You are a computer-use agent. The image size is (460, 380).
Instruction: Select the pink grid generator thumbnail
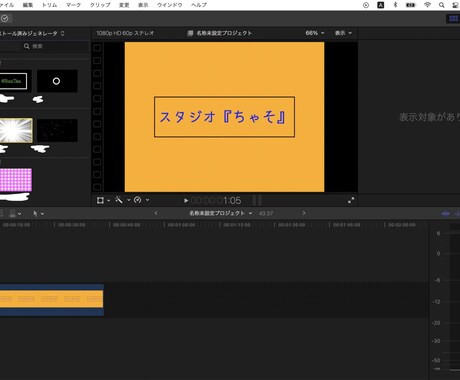pos(16,180)
